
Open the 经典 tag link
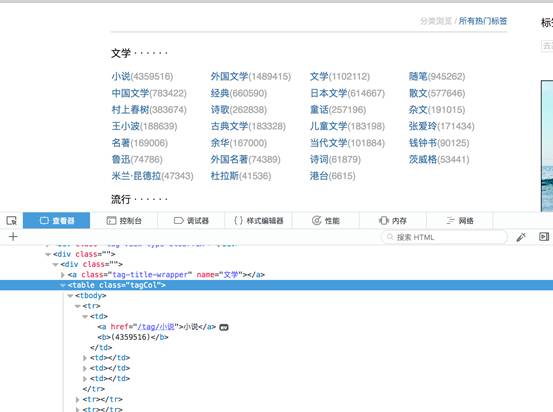click(220, 93)
